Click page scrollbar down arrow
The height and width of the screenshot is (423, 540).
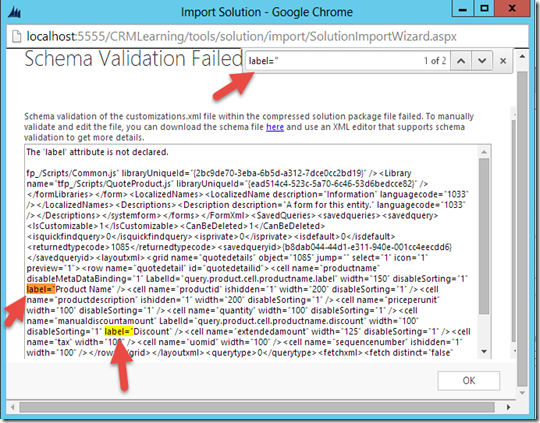pyautogui.click(x=522, y=393)
